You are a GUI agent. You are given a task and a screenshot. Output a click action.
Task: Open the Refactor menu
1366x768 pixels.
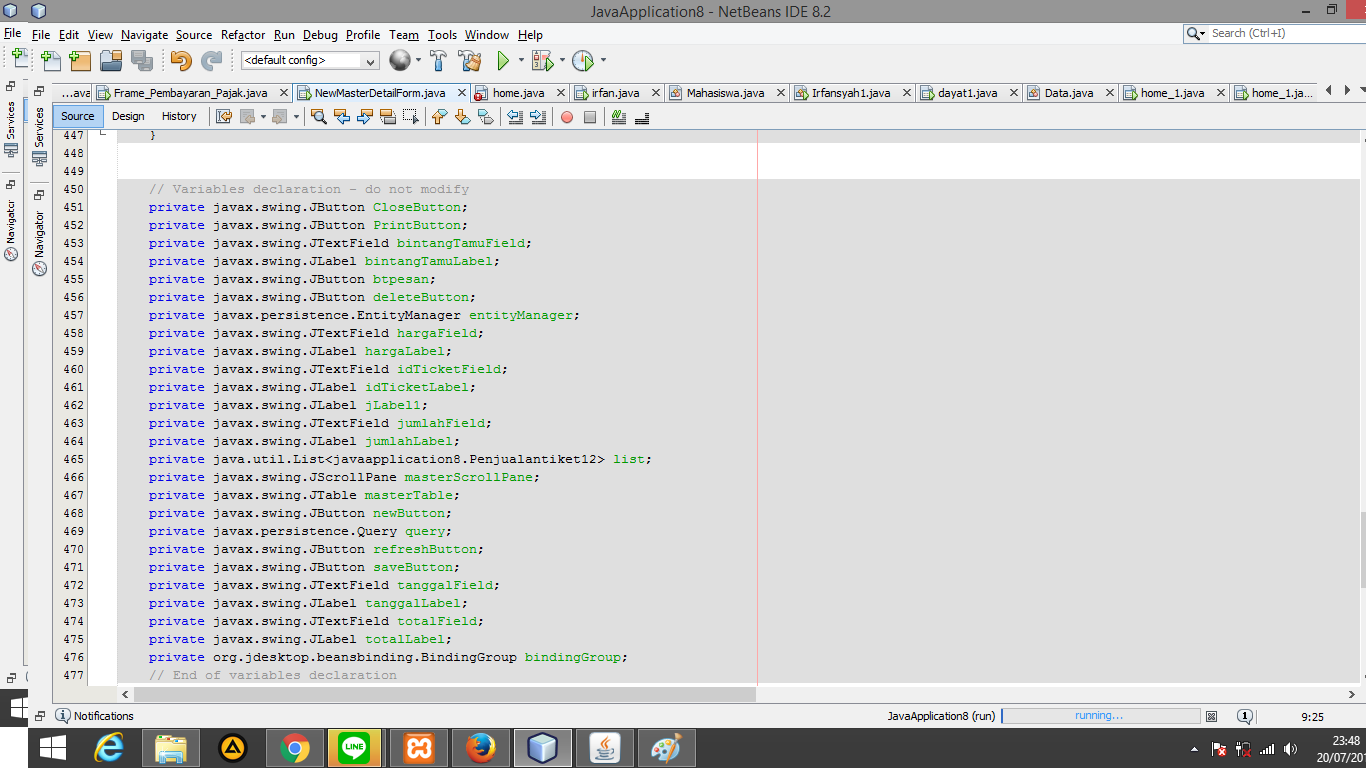pyautogui.click(x=242, y=34)
